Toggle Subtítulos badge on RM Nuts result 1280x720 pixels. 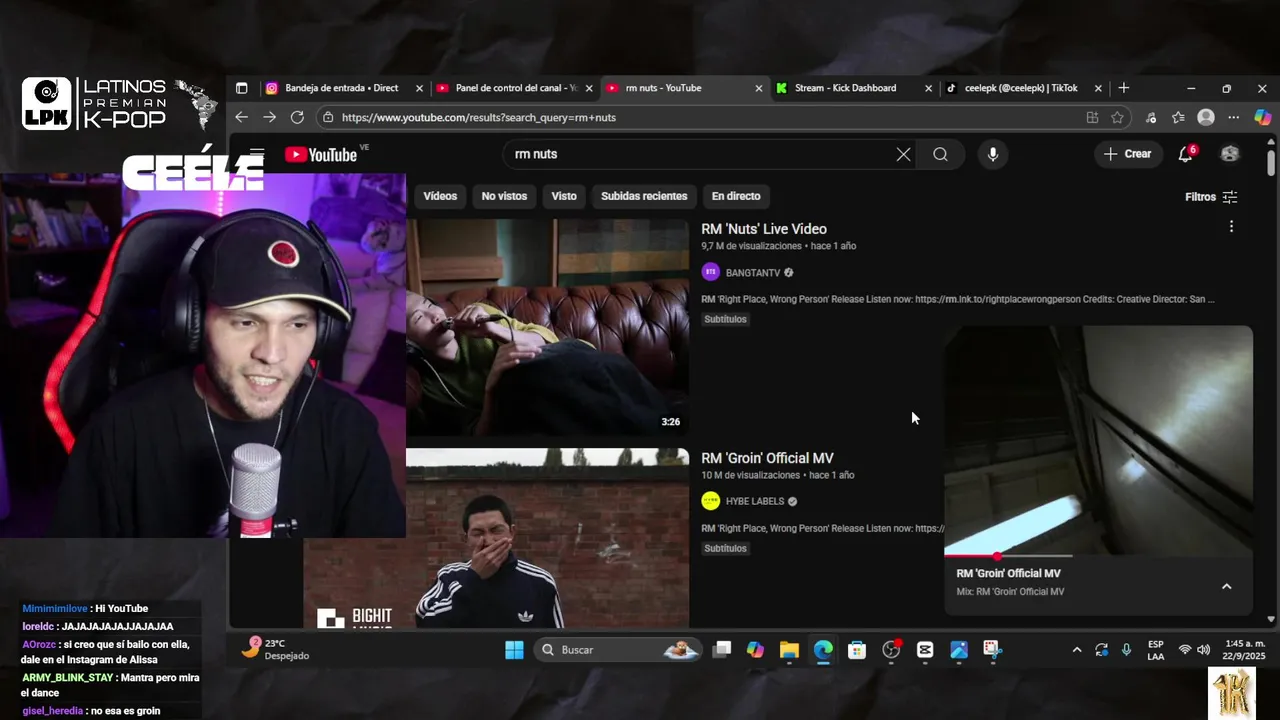point(726,319)
